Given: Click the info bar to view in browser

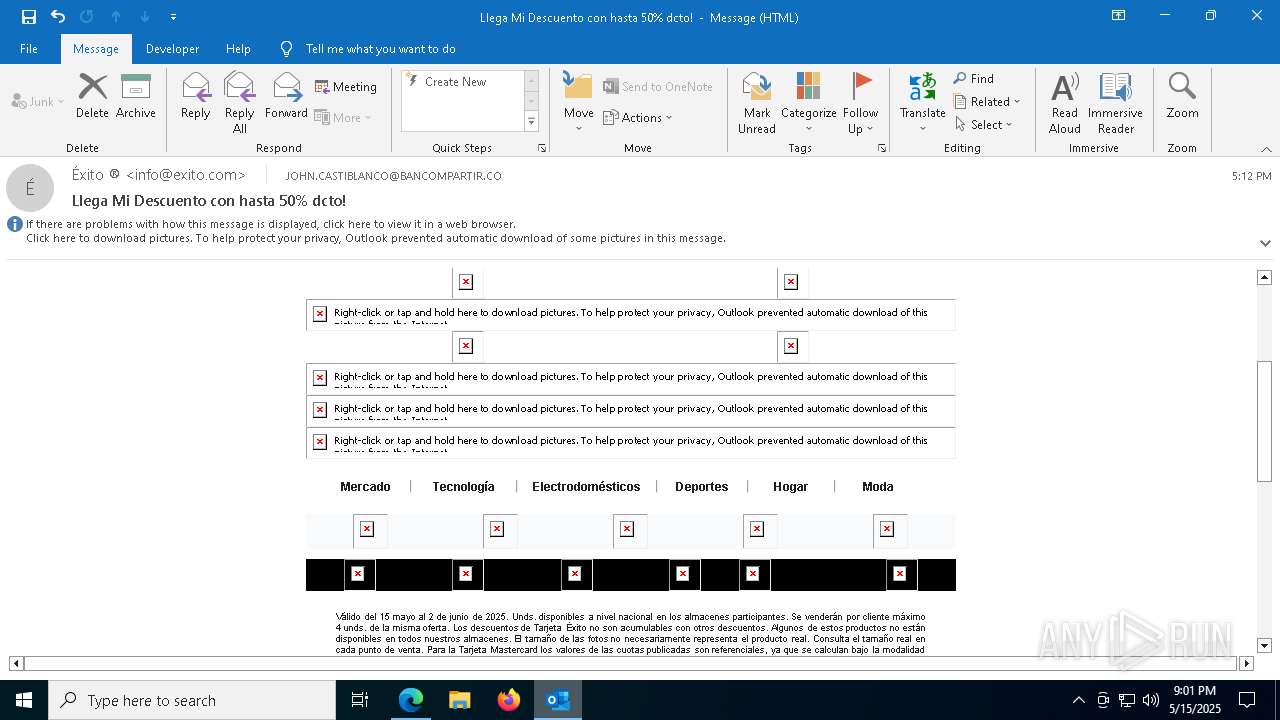Looking at the screenshot, I should point(271,224).
